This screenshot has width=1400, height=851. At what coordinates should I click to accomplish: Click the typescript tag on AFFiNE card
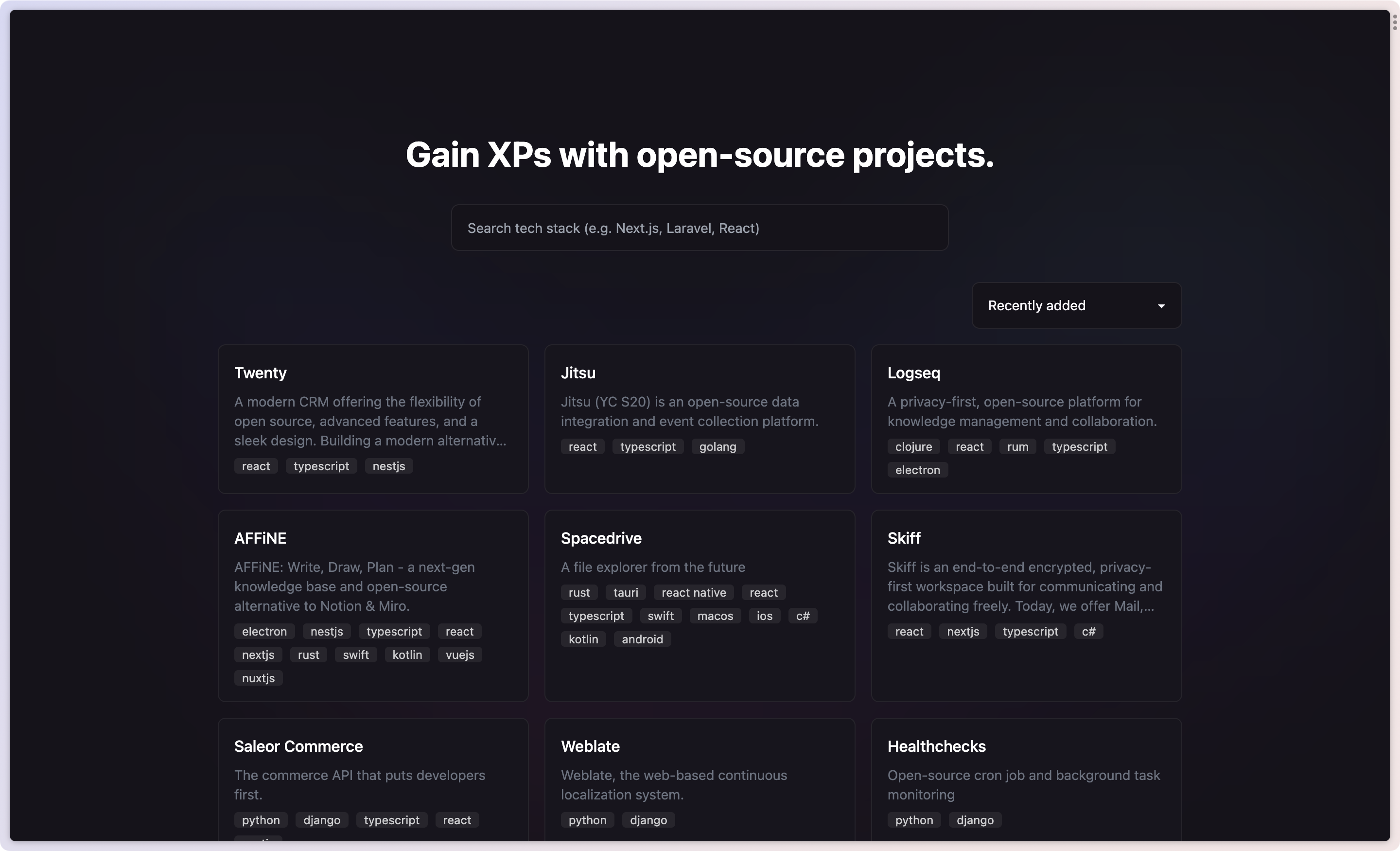tap(394, 632)
